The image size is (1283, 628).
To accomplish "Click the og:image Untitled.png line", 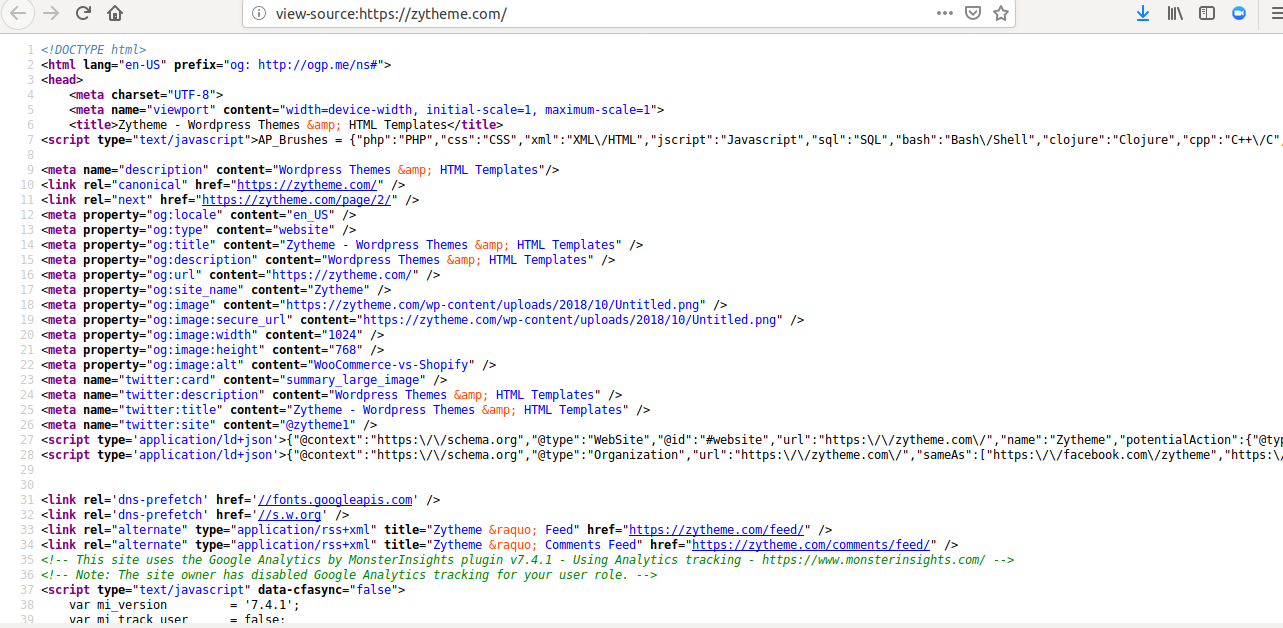I will (x=384, y=305).
